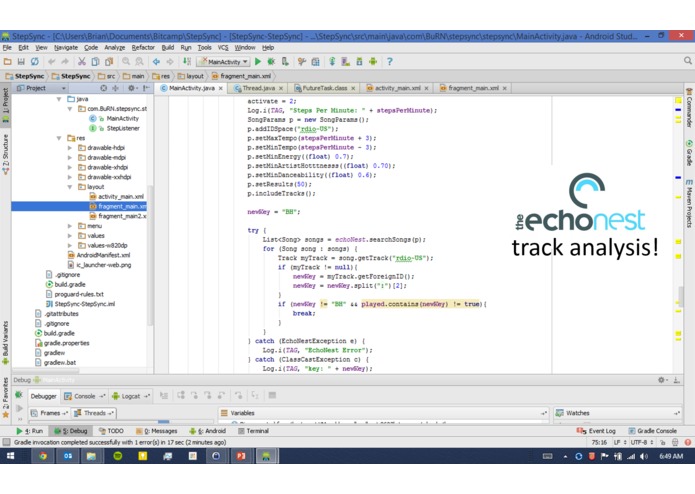This screenshot has height=494, width=695.
Task: Open Outlook from the Windows taskbar
Action: point(67,456)
